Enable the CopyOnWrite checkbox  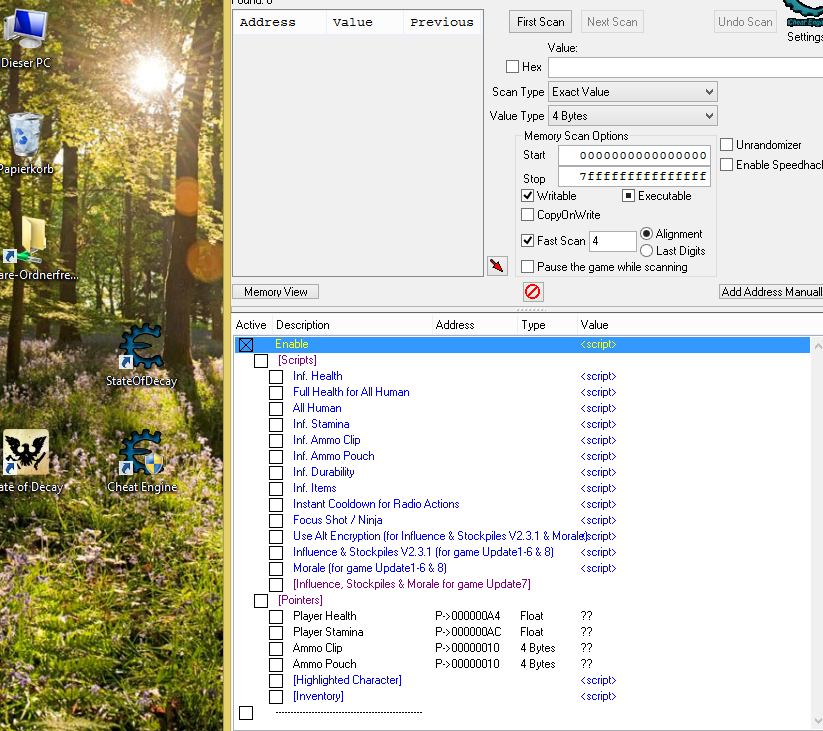tap(527, 215)
